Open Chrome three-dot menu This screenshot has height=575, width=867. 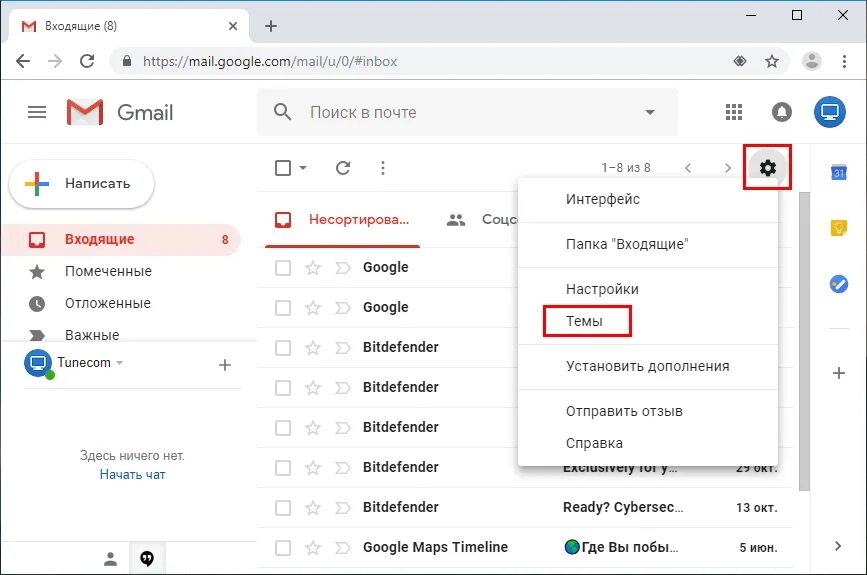click(x=844, y=61)
